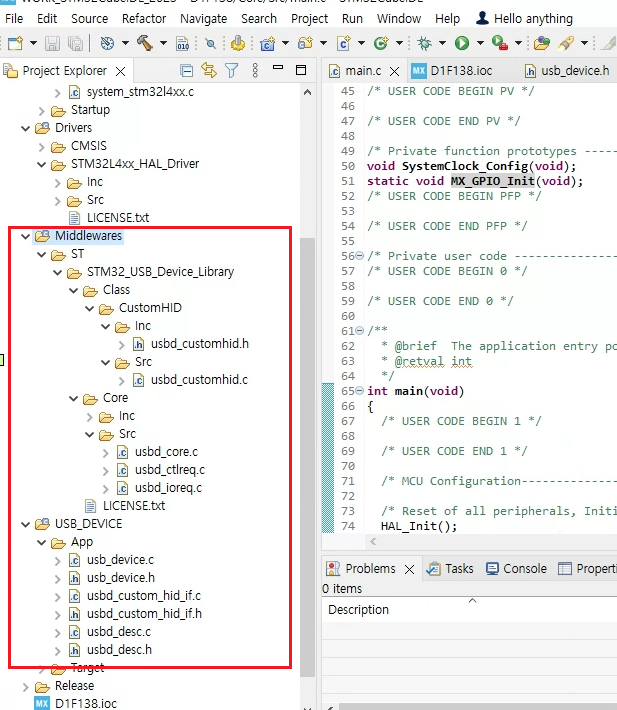Minimize the Project Explorer panel
617x710 pixels.
click(278, 68)
